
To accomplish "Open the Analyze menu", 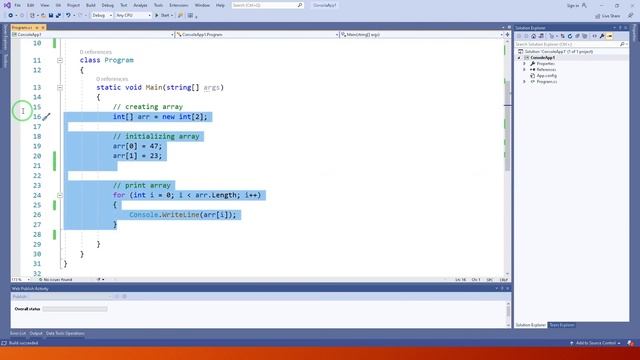I will (140, 5).
